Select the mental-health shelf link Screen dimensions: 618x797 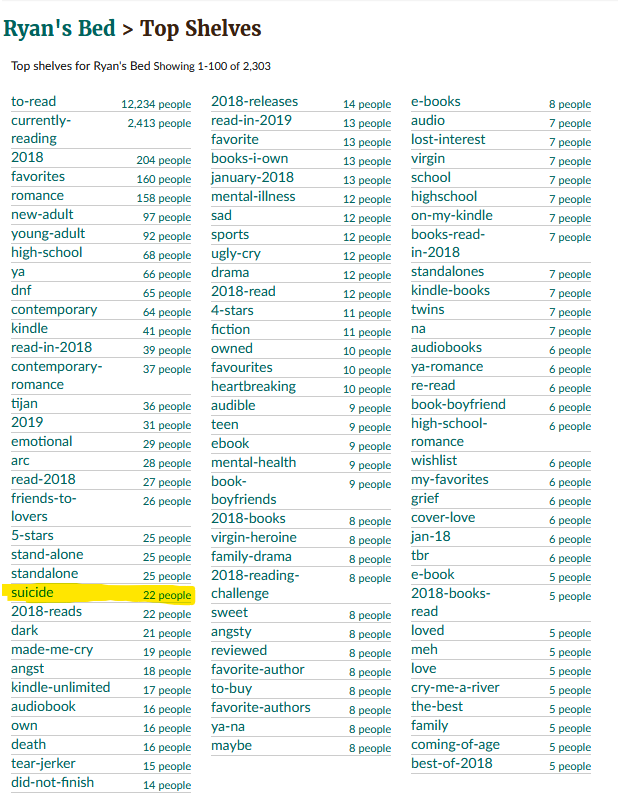(x=254, y=463)
